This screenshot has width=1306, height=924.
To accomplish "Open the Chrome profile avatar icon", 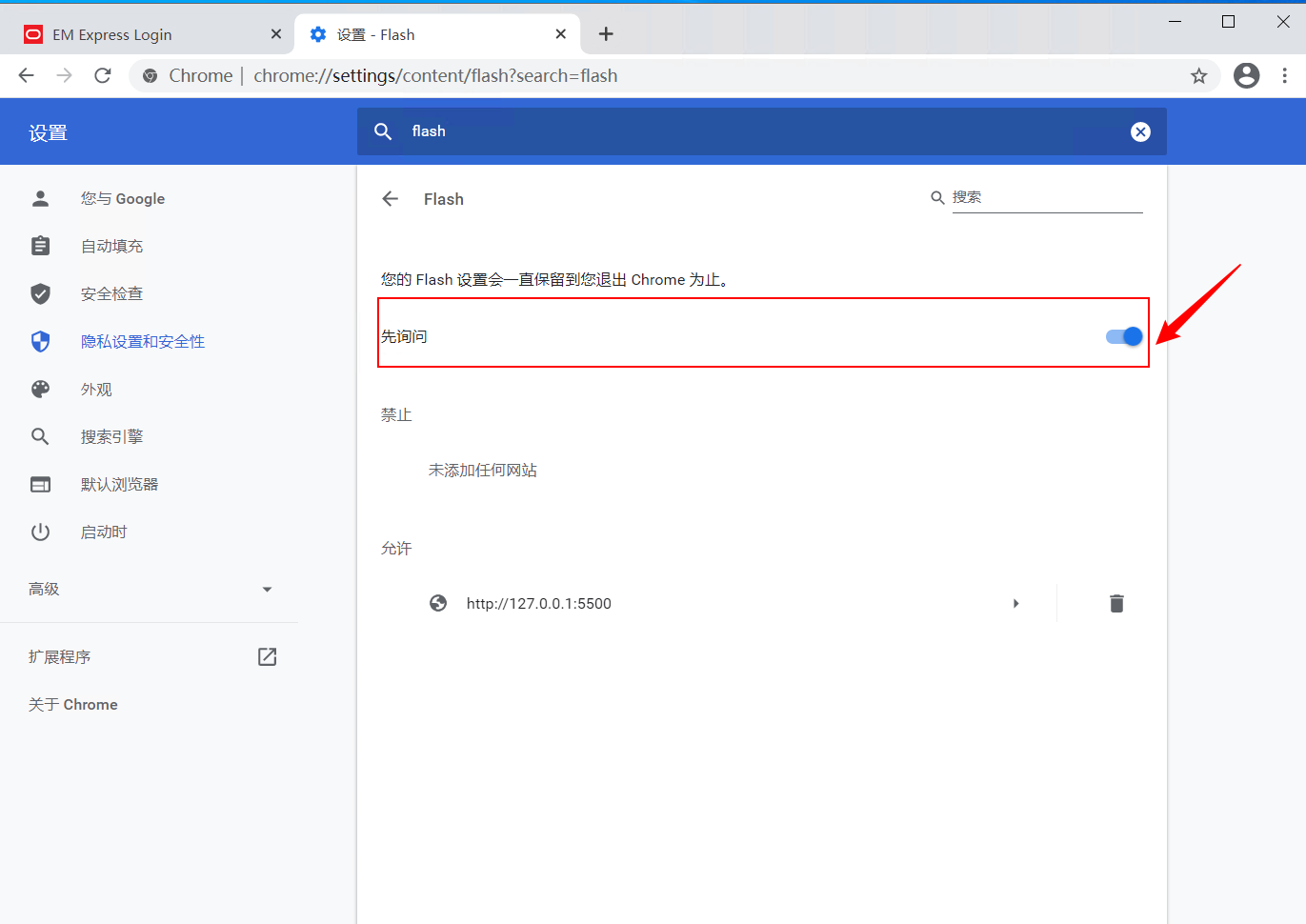I will coord(1246,76).
